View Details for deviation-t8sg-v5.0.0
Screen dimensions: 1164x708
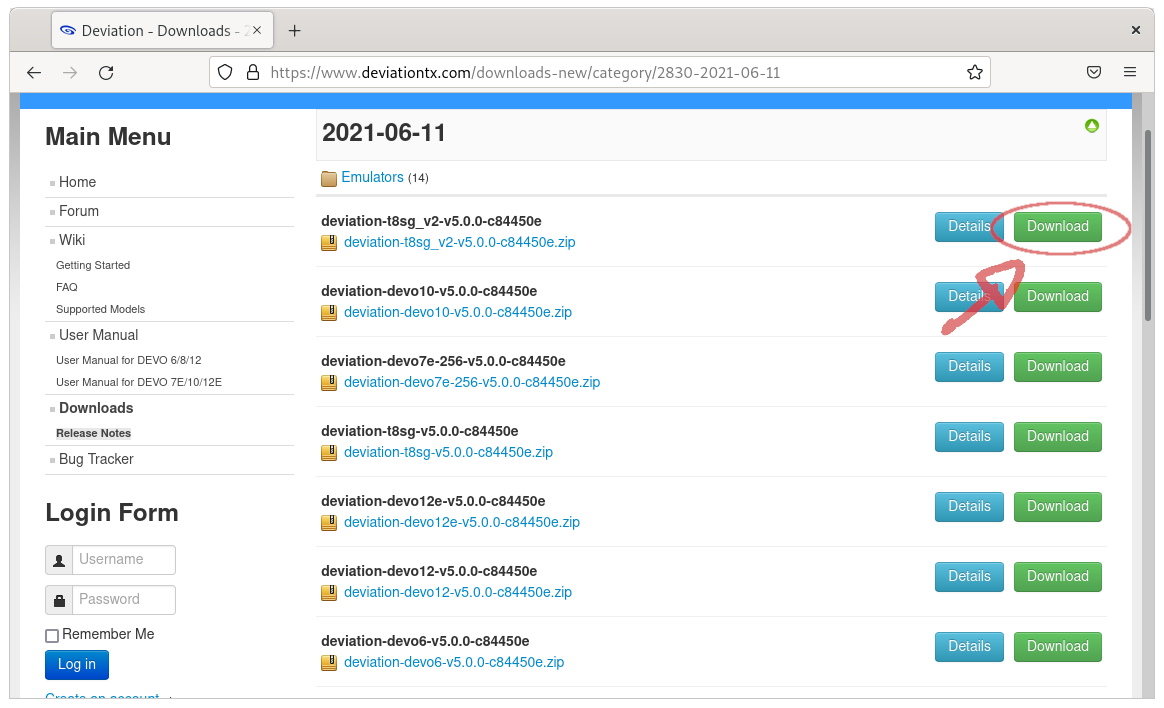969,436
